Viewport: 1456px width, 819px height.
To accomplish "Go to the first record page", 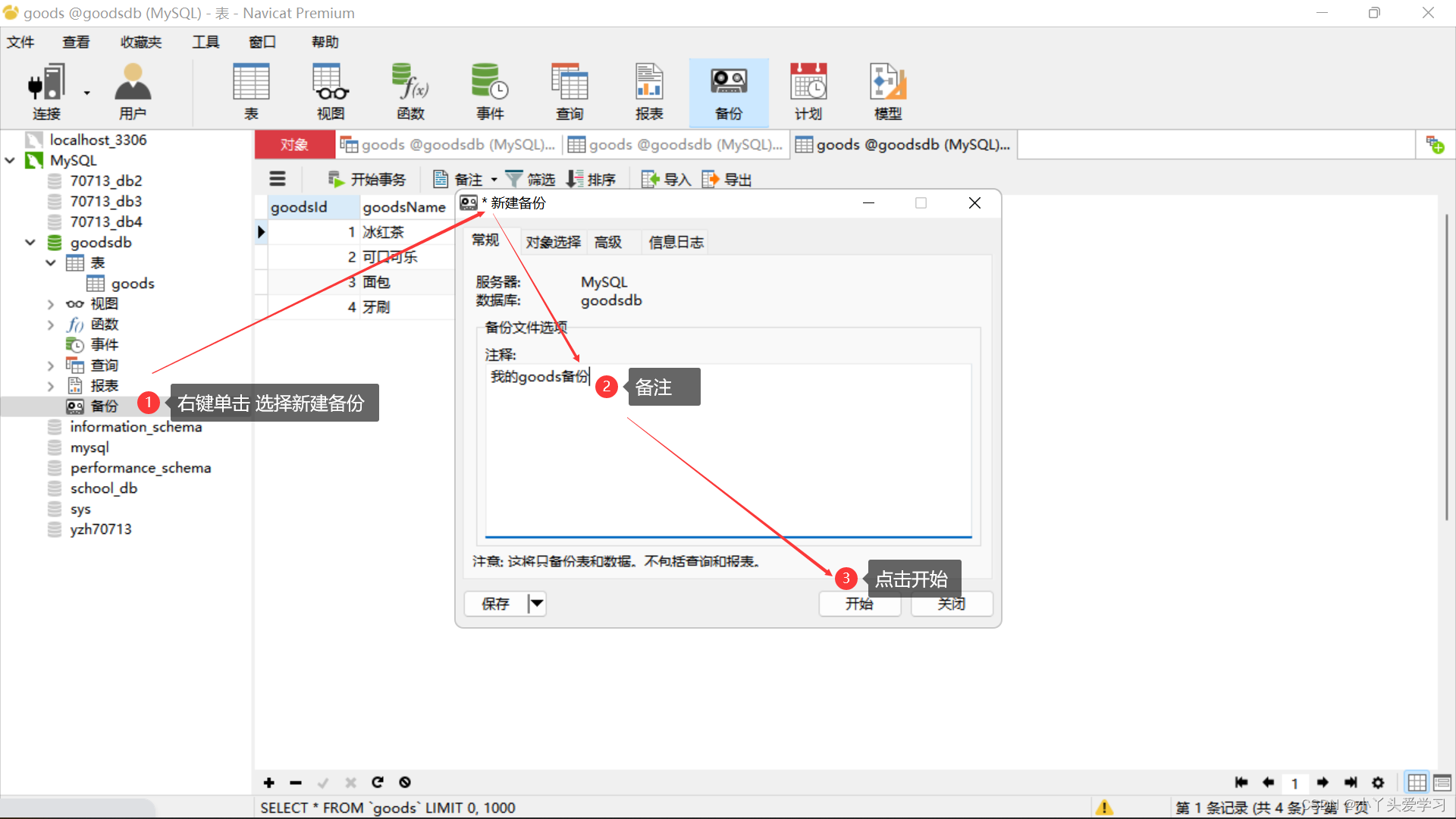I will [x=1241, y=783].
